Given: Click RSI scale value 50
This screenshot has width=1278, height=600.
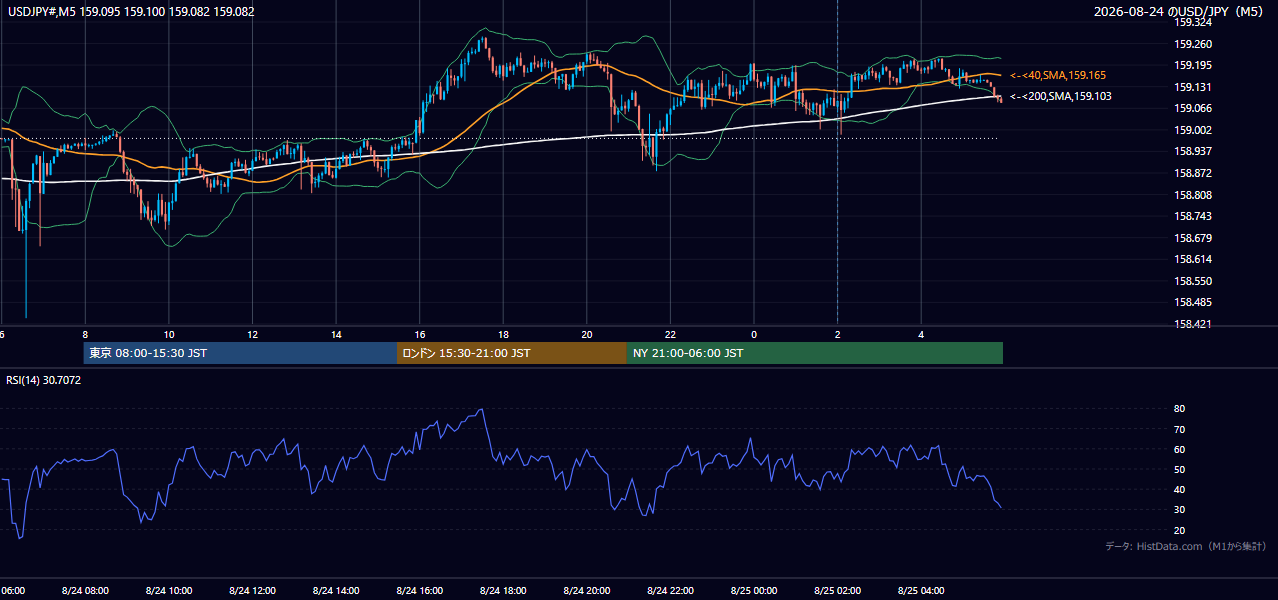Looking at the screenshot, I should click(x=1180, y=469).
